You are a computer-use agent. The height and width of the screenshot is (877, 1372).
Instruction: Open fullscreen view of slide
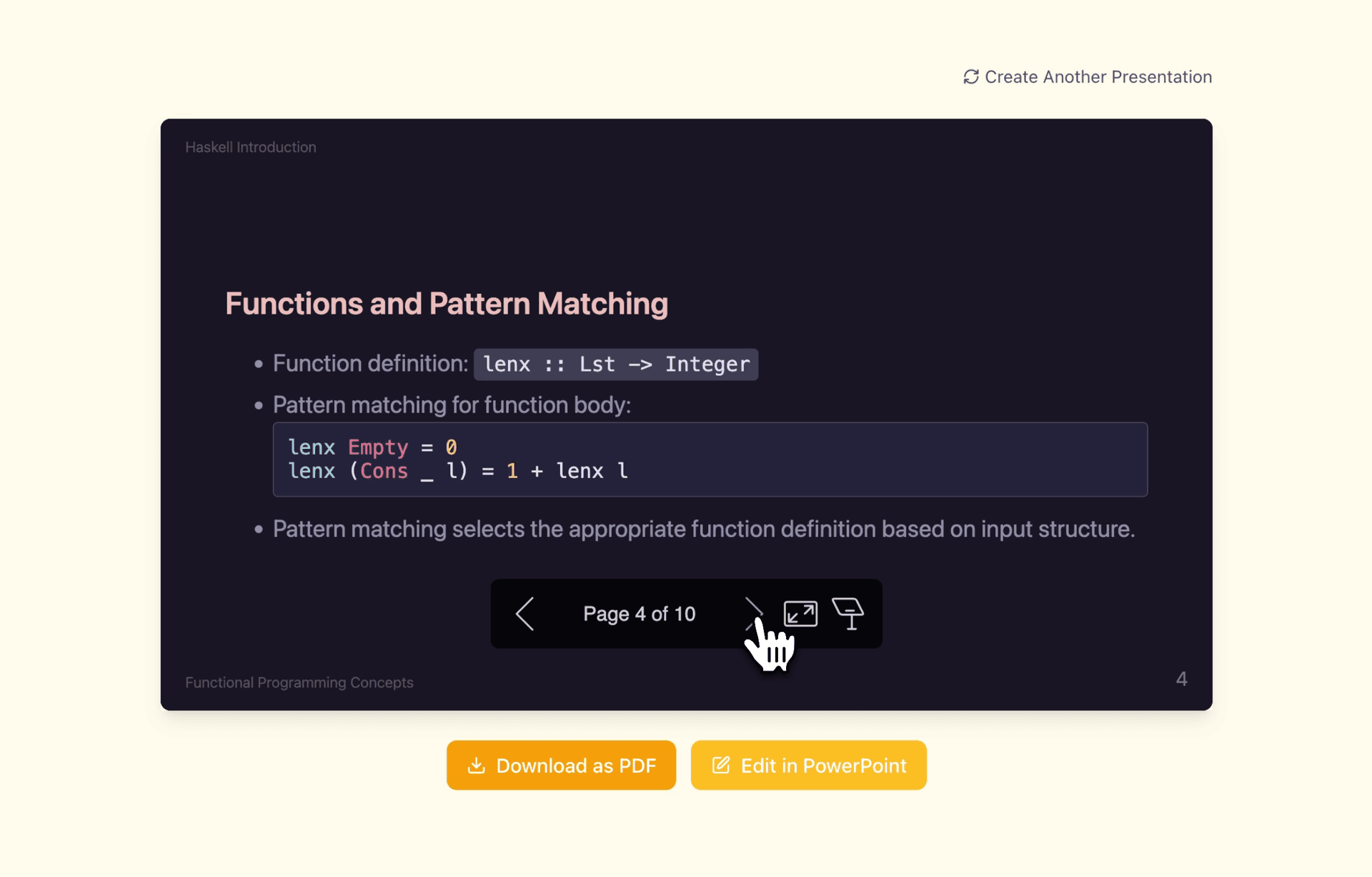pos(800,614)
